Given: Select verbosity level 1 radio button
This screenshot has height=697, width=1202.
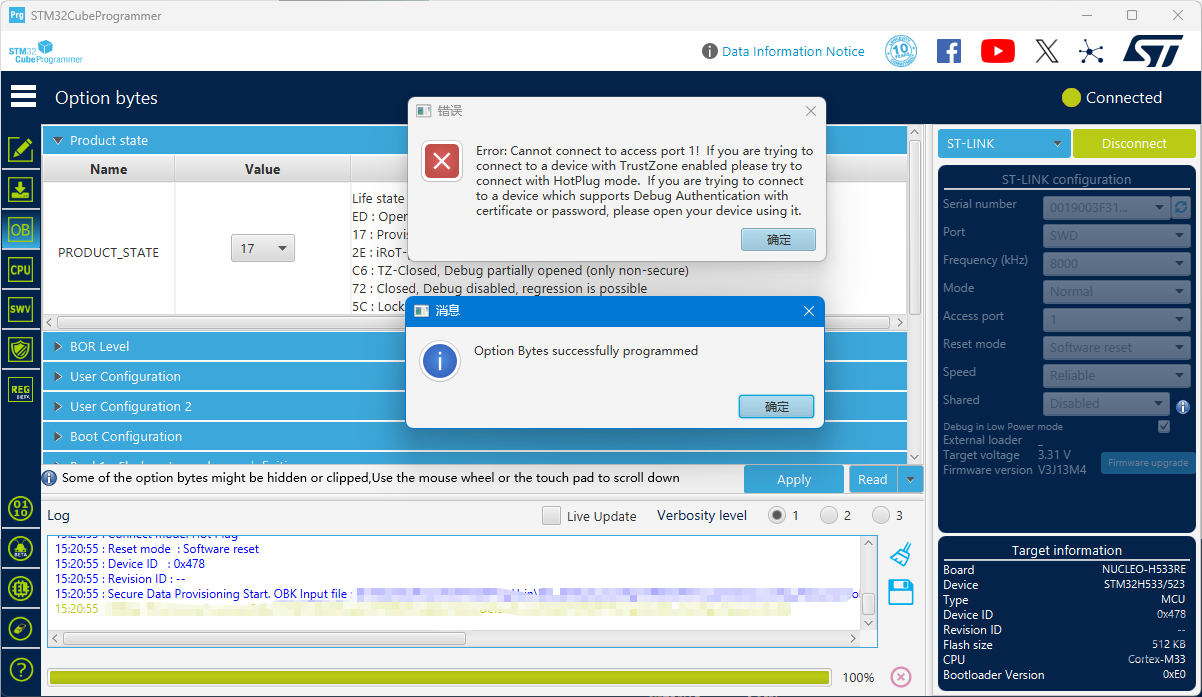Looking at the screenshot, I should [777, 515].
